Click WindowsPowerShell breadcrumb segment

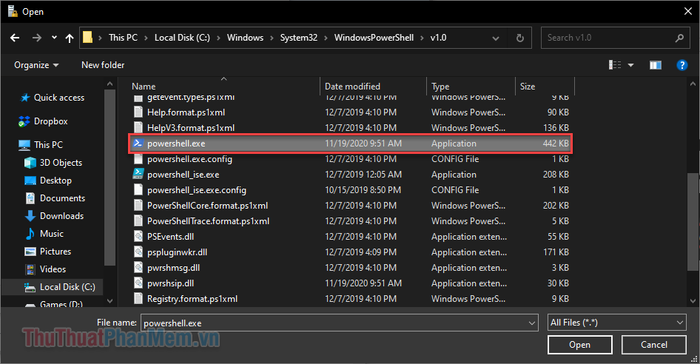(x=374, y=38)
